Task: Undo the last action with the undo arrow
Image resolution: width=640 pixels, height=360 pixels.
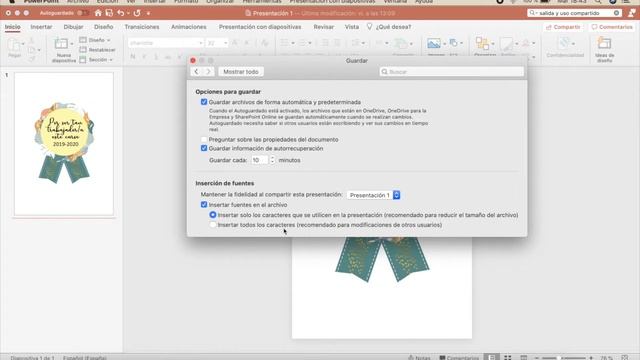Action: point(120,13)
